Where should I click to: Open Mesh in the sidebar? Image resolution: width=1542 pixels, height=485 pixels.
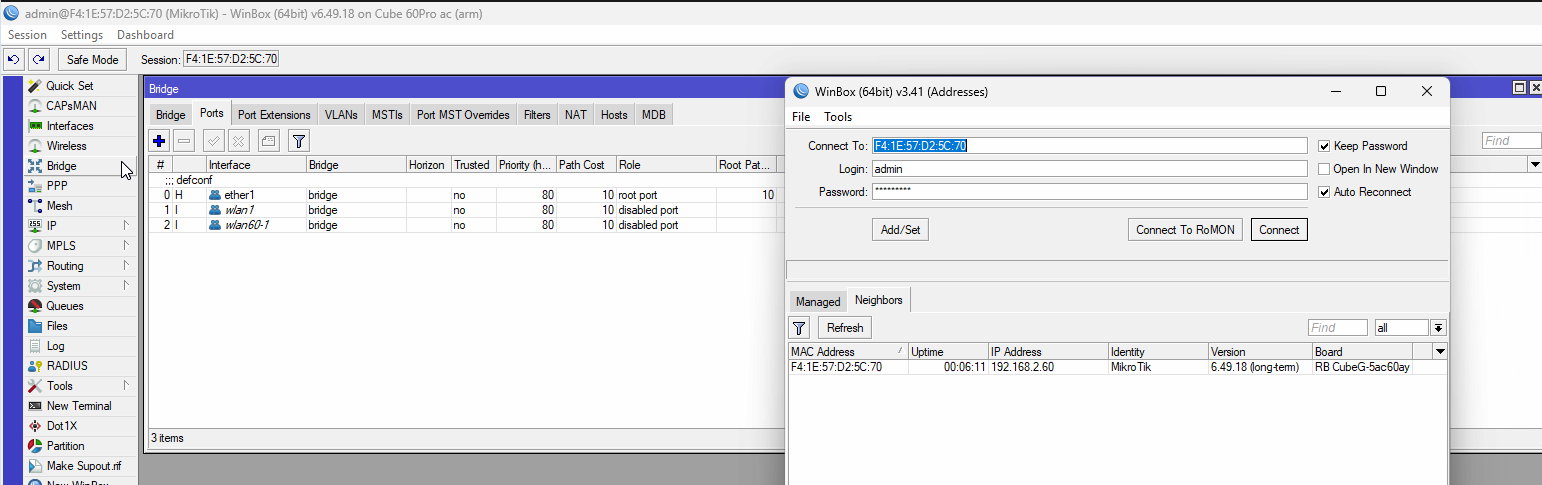pos(59,206)
